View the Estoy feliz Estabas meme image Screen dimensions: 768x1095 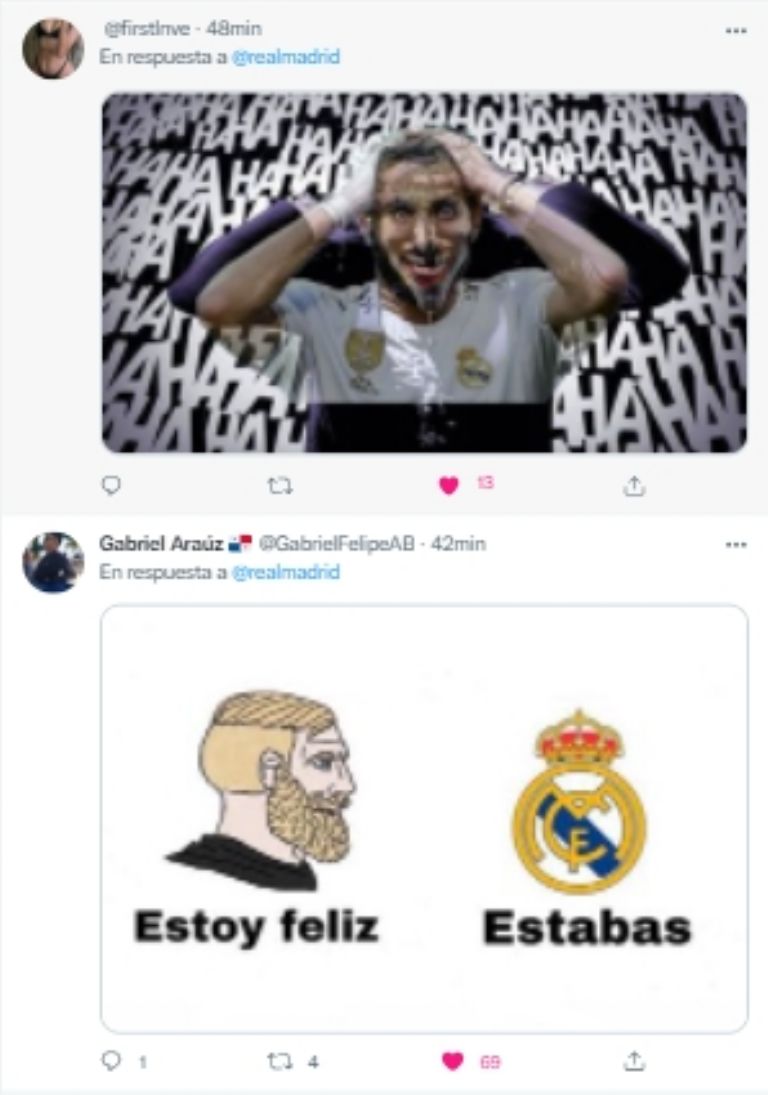pyautogui.click(x=424, y=818)
